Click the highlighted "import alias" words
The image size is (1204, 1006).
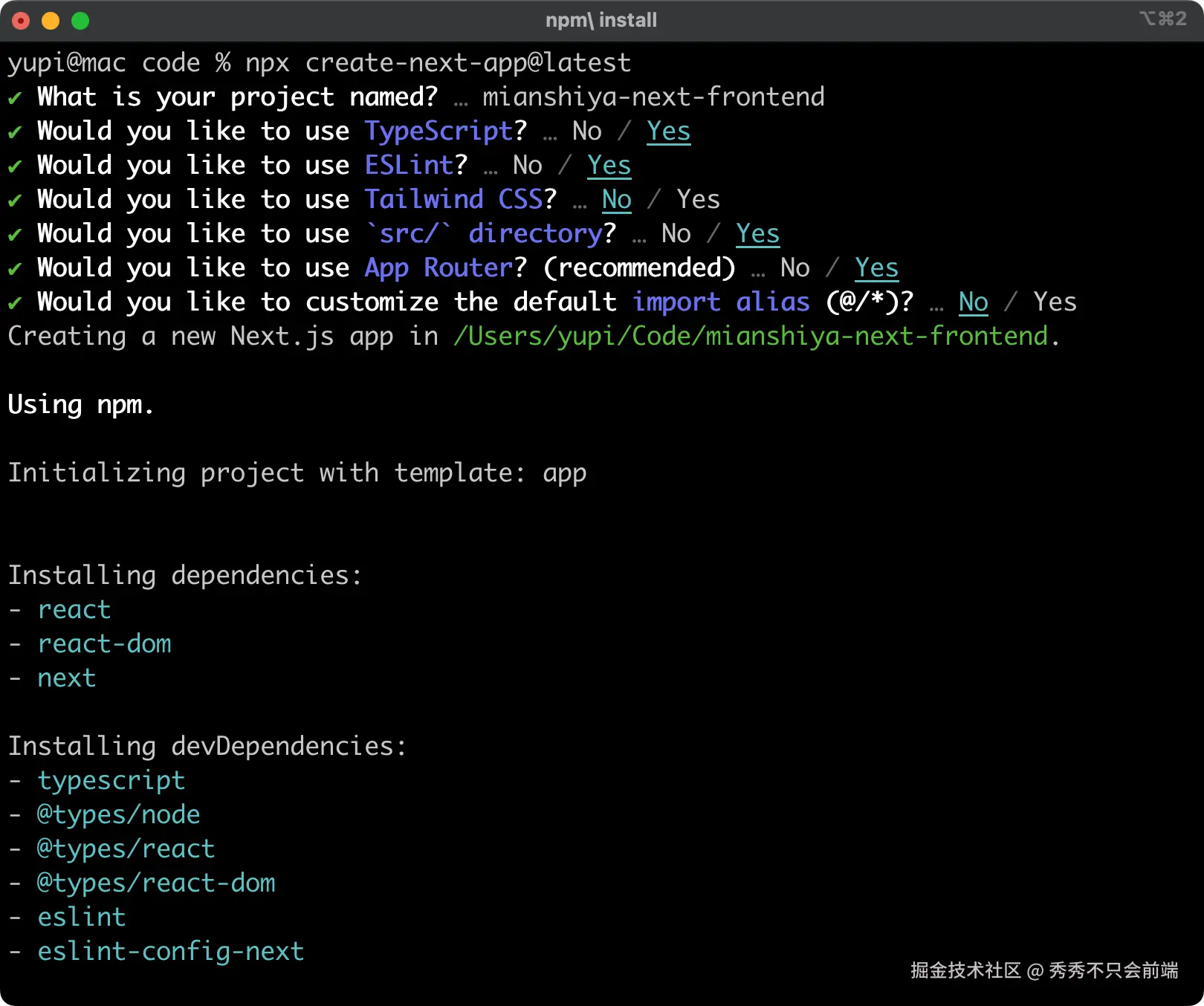pos(721,302)
